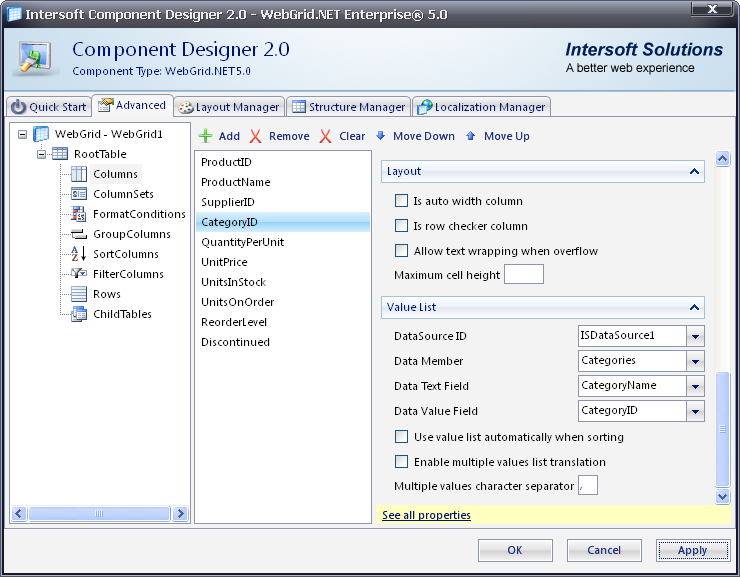
Task: Select UnitsInStock in the column list
Action: [x=283, y=282]
